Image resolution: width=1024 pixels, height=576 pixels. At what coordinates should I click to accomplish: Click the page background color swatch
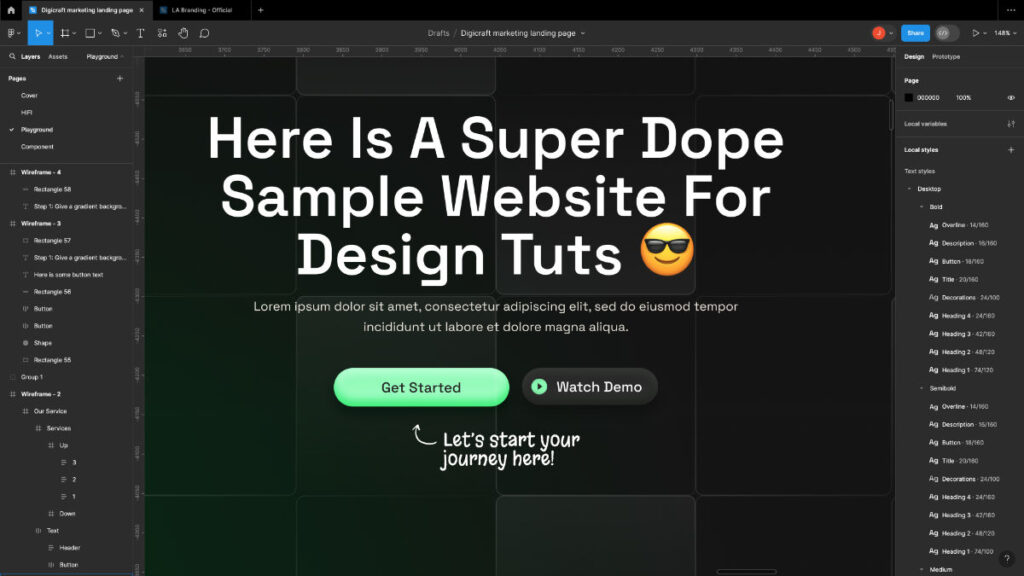pyautogui.click(x=908, y=98)
